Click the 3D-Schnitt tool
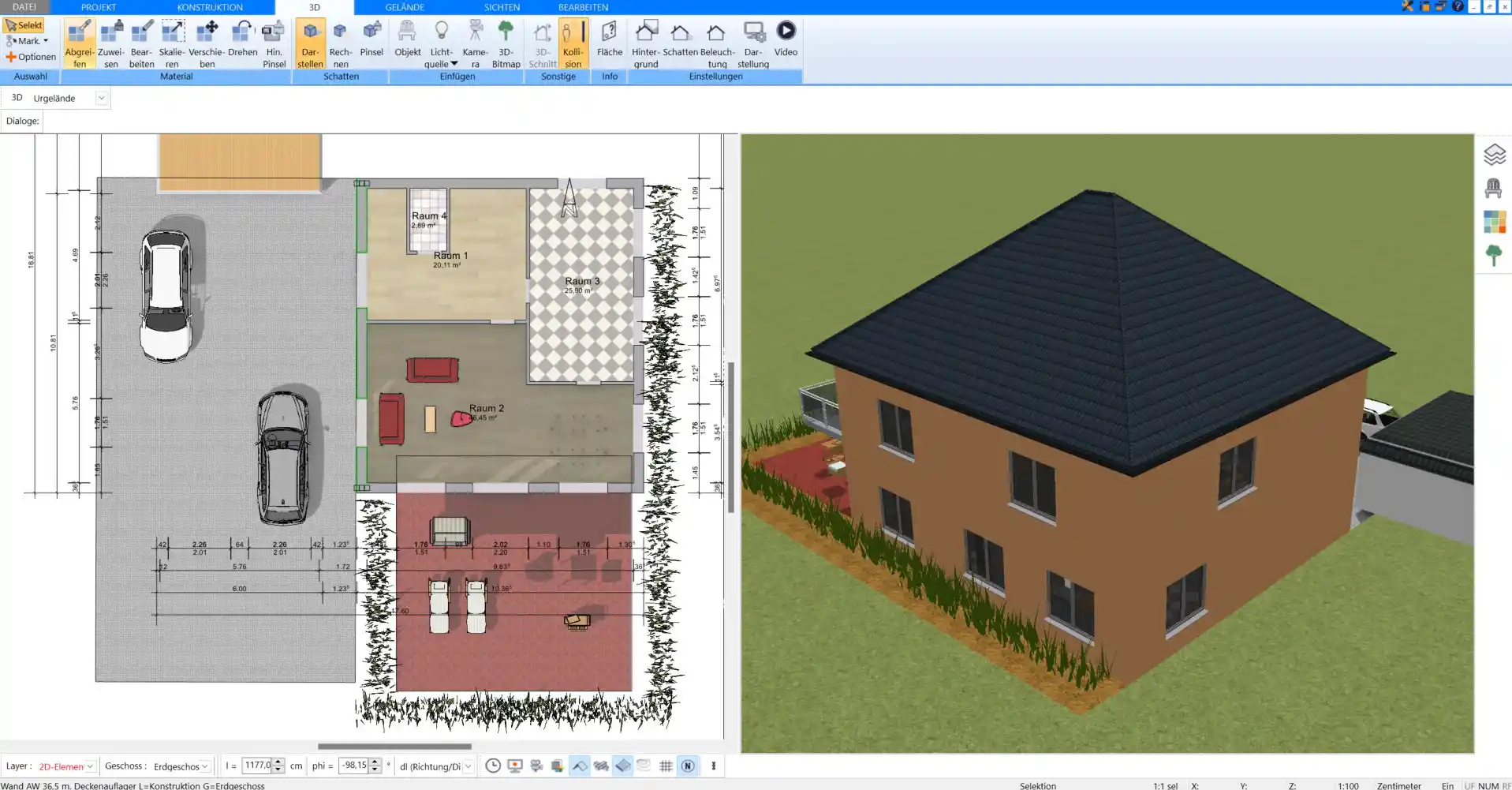 click(542, 43)
